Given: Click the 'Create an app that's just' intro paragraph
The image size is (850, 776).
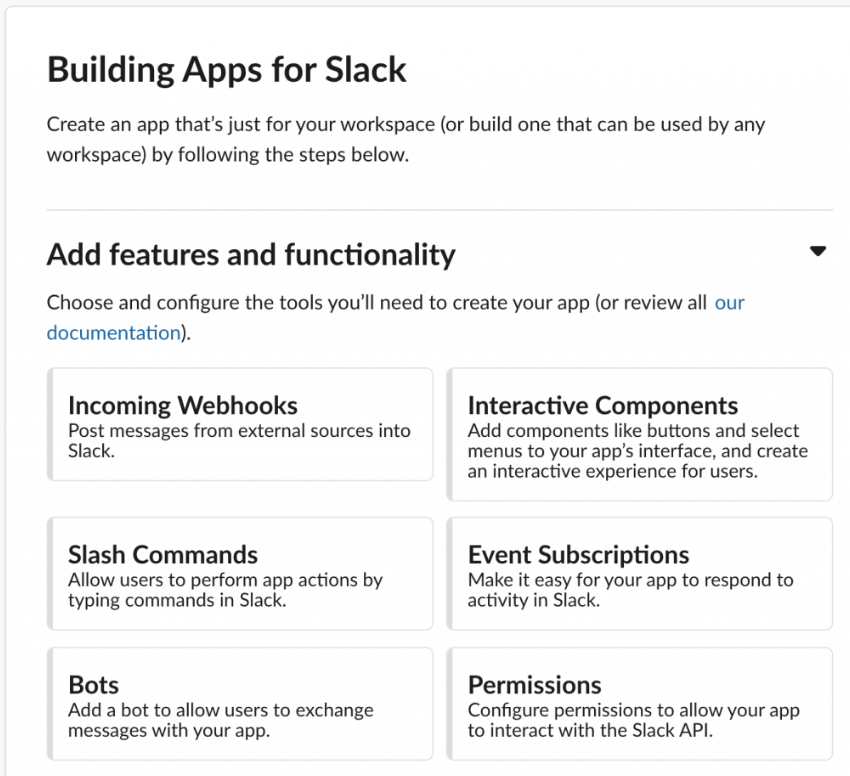Looking at the screenshot, I should click(405, 139).
